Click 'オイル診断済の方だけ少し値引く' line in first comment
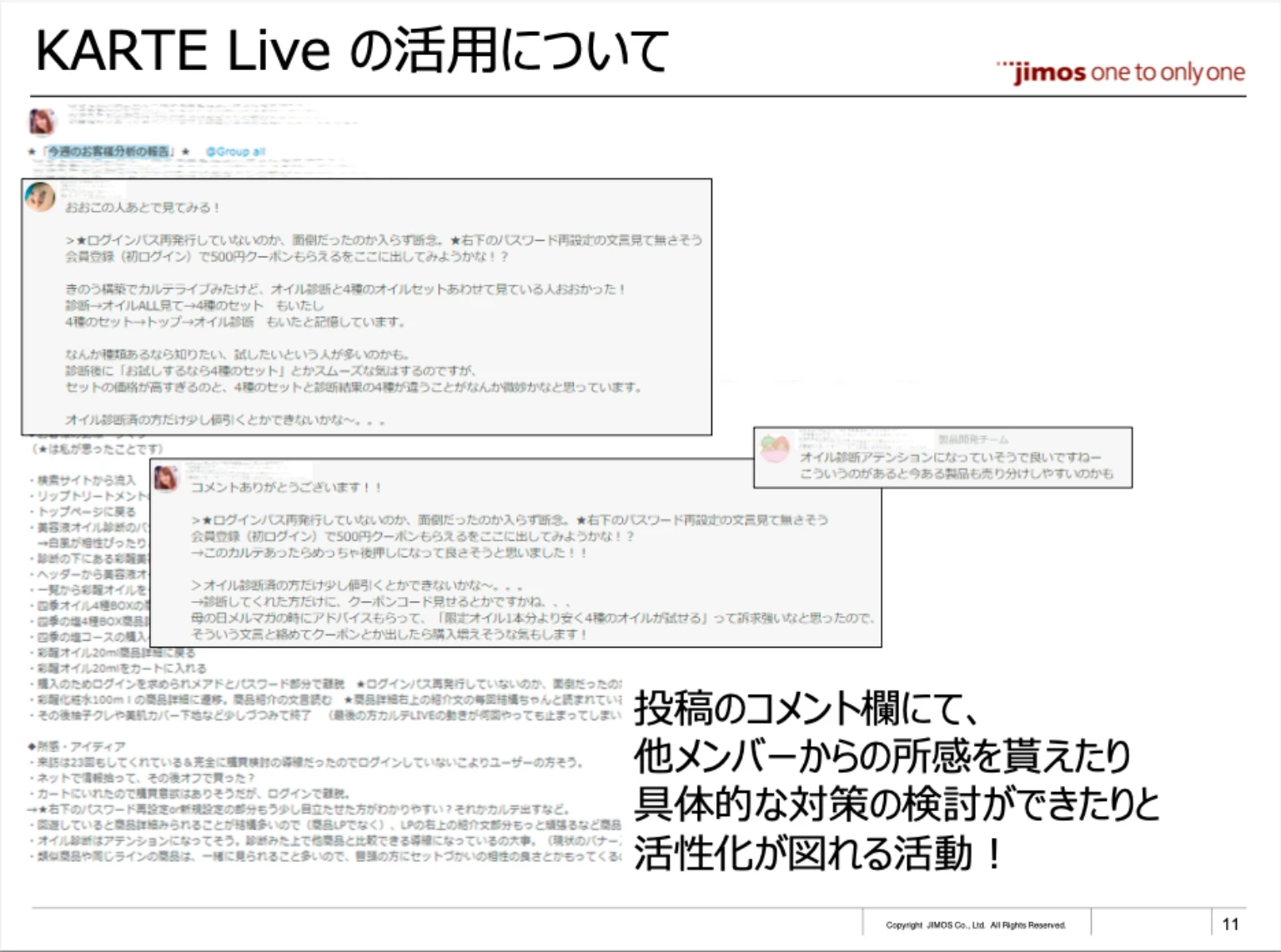 click(225, 420)
